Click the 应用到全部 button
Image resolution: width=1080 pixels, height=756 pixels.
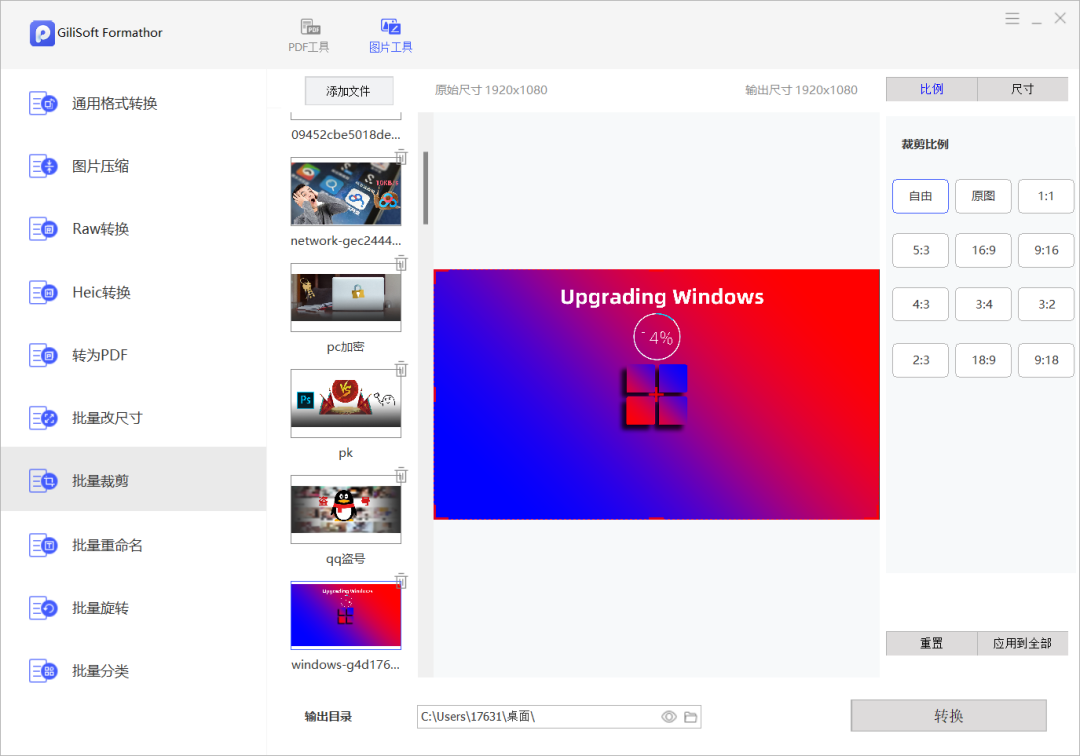pyautogui.click(x=1022, y=643)
